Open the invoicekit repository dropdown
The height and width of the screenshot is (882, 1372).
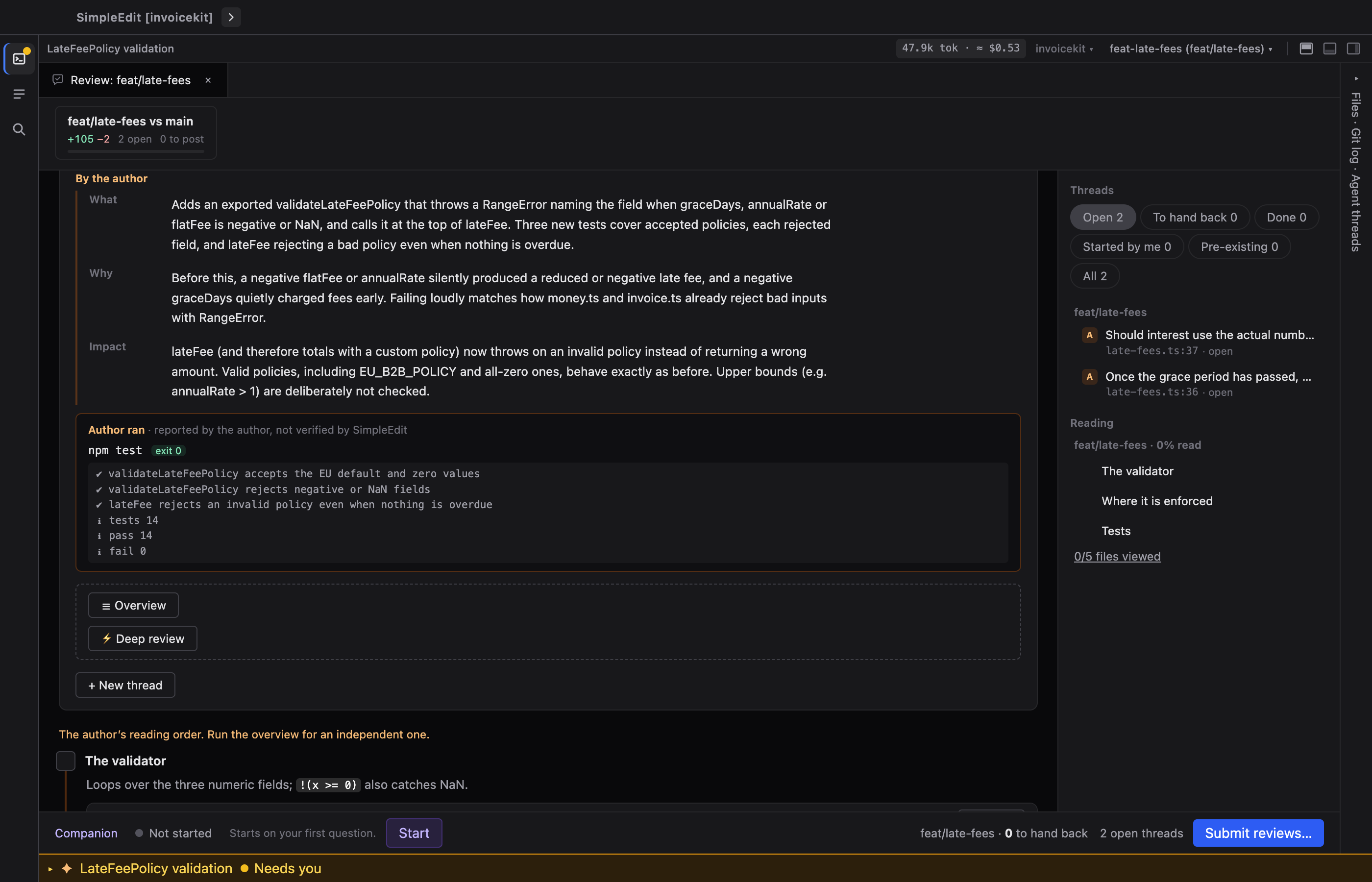pyautogui.click(x=1064, y=49)
